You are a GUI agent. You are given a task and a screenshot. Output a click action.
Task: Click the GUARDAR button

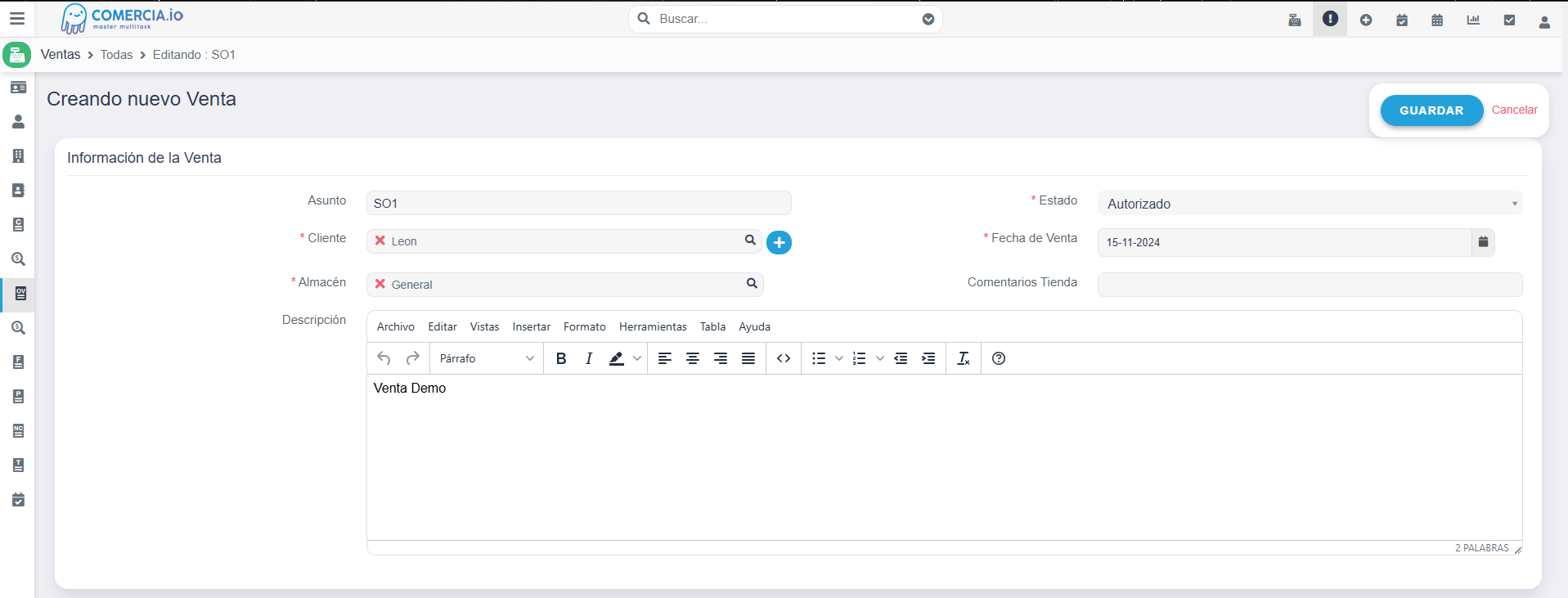point(1431,110)
